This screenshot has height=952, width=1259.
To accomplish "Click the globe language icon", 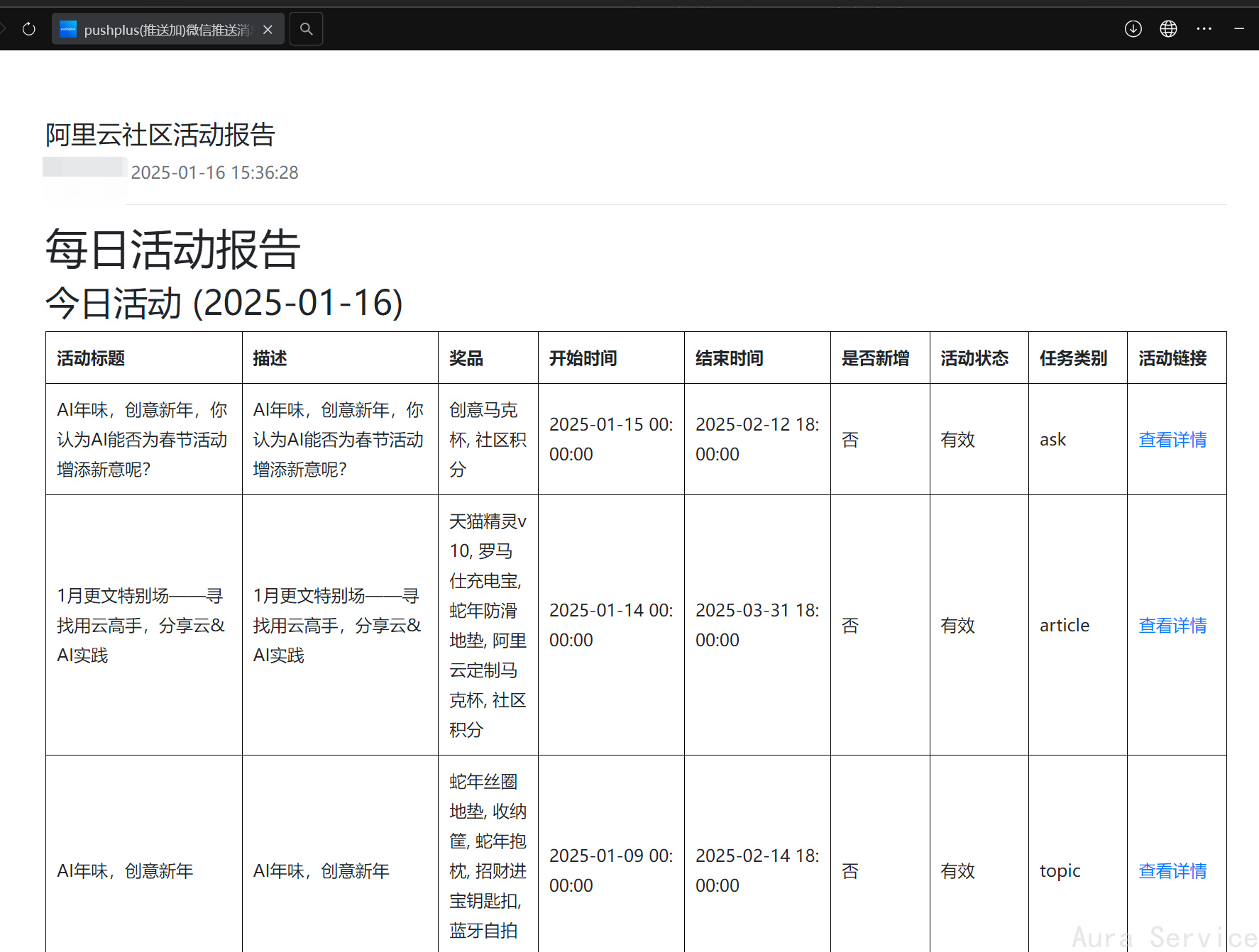I will tap(1168, 29).
